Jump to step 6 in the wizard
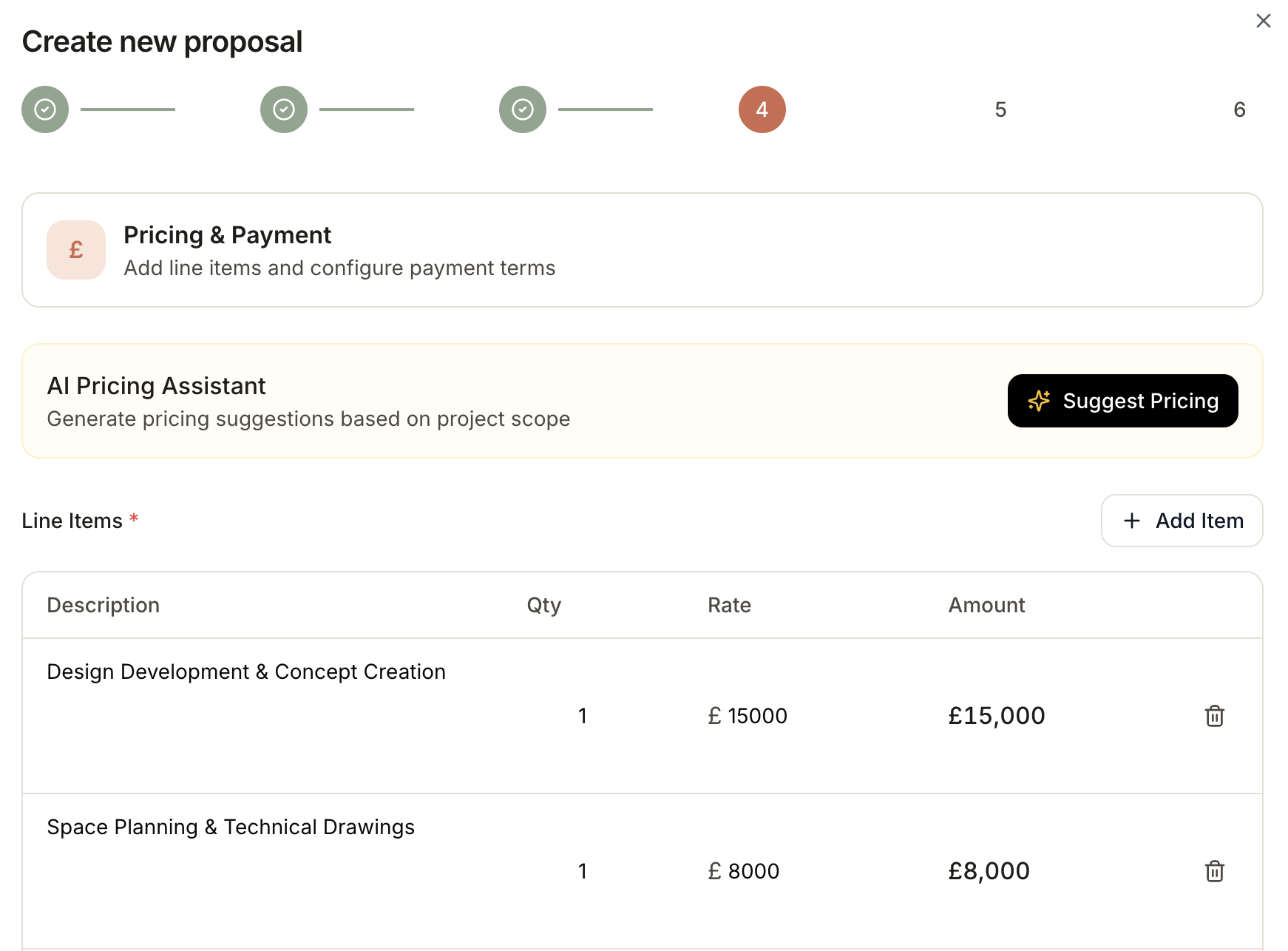This screenshot has width=1288, height=951. coord(1239,109)
